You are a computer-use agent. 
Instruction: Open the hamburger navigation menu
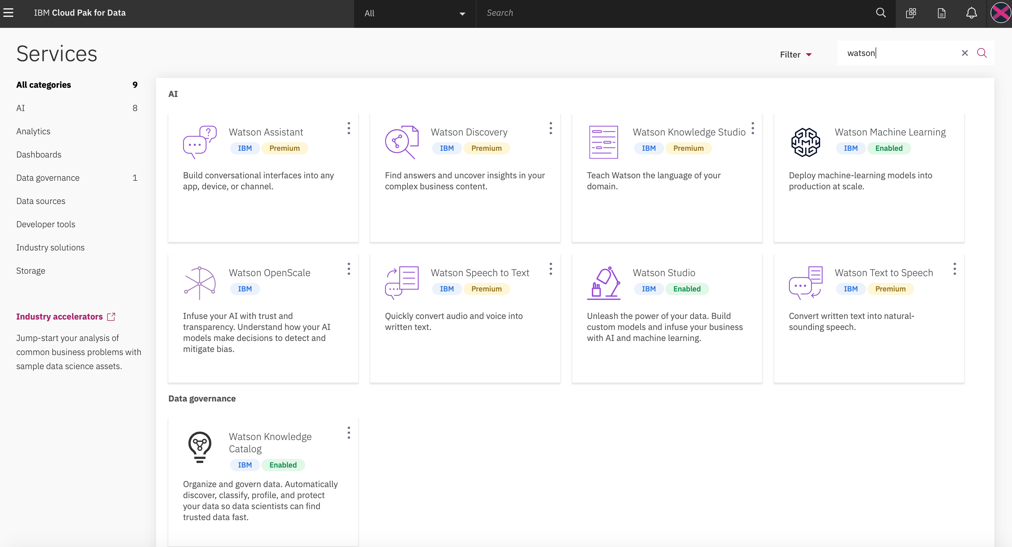click(x=8, y=13)
